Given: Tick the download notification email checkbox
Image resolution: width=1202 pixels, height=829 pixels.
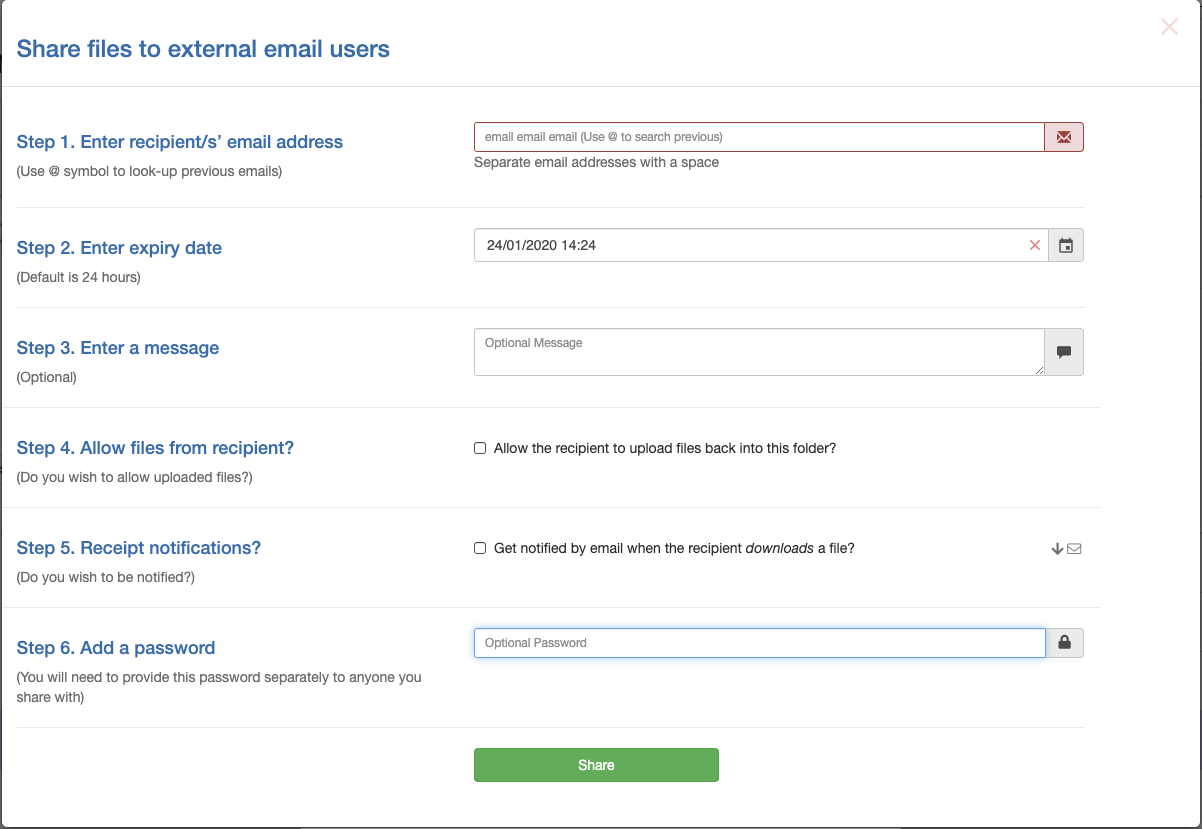Looking at the screenshot, I should tap(480, 548).
